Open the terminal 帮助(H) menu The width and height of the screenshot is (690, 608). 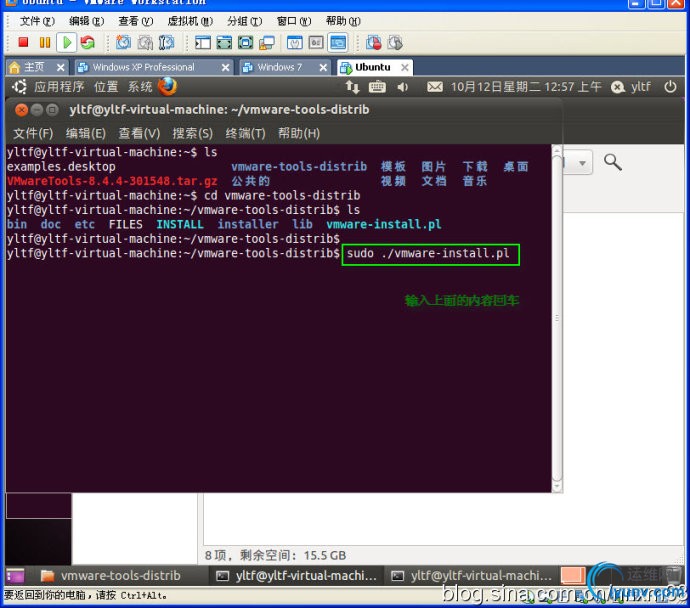(299, 133)
